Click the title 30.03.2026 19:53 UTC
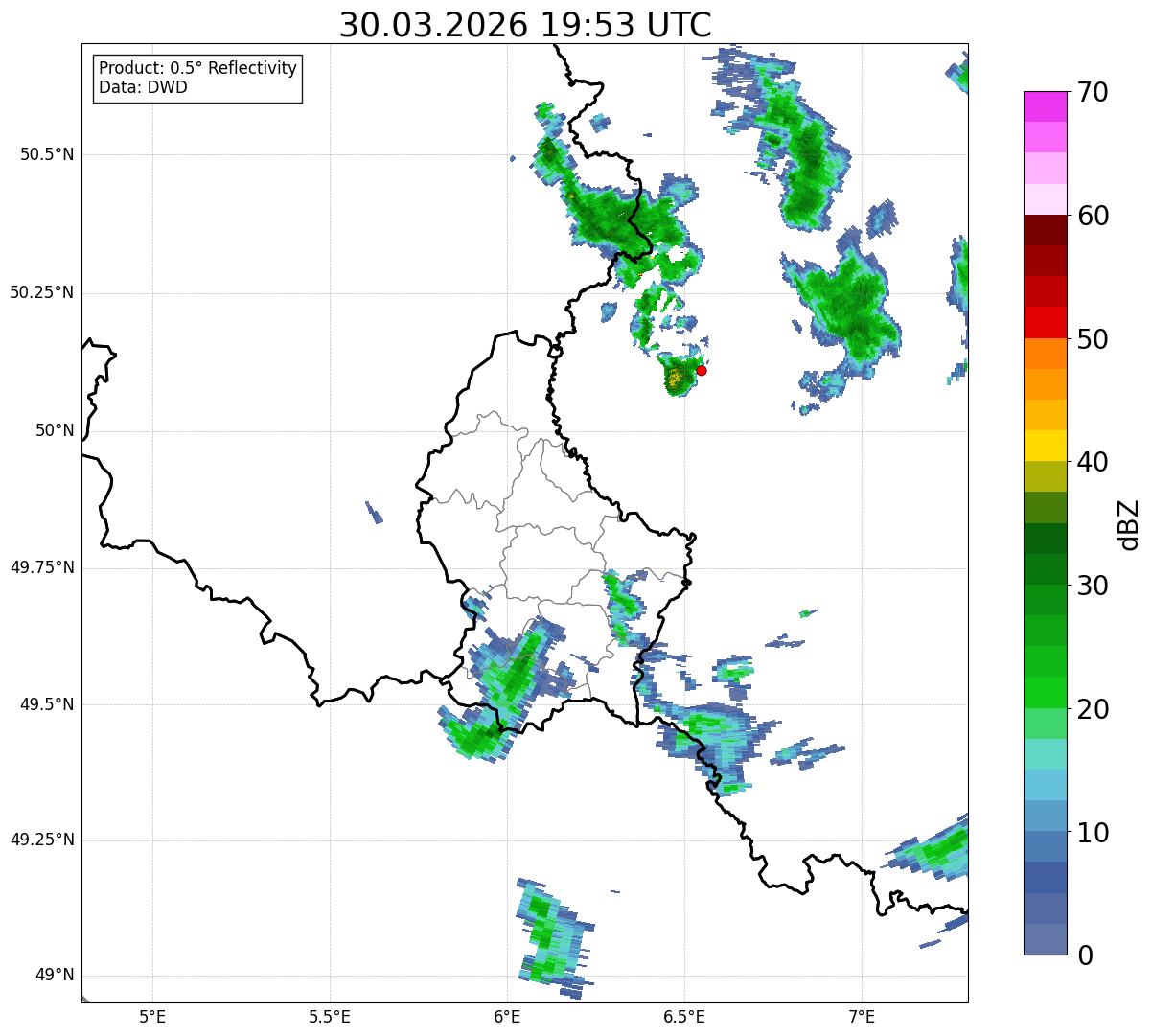Viewport: 1152px width, 1036px height. click(x=525, y=24)
